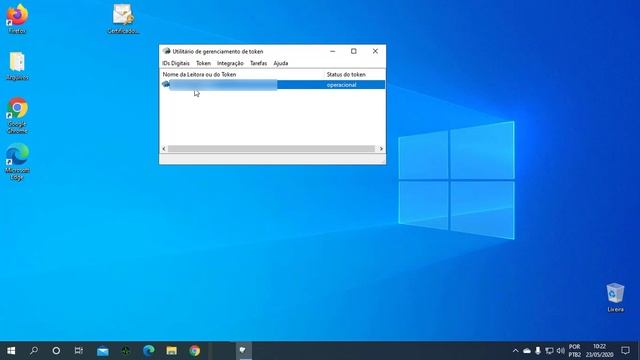Launch Microsoft Edge from the taskbar
This screenshot has width=640, height=360.
coord(149,351)
